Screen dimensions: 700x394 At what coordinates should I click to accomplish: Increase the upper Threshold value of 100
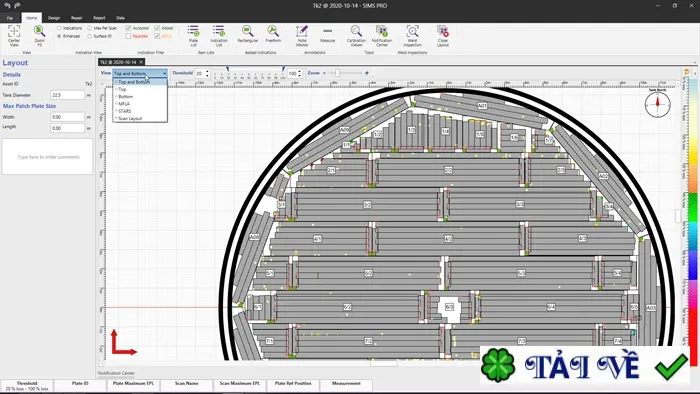[300, 71]
